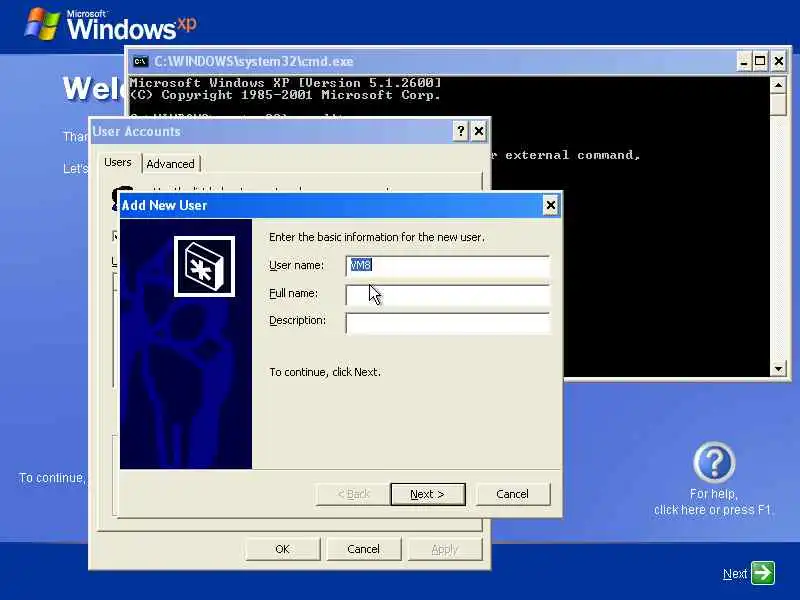Click Next > in Add New User dialog
Image resolution: width=800 pixels, height=600 pixels.
428,494
